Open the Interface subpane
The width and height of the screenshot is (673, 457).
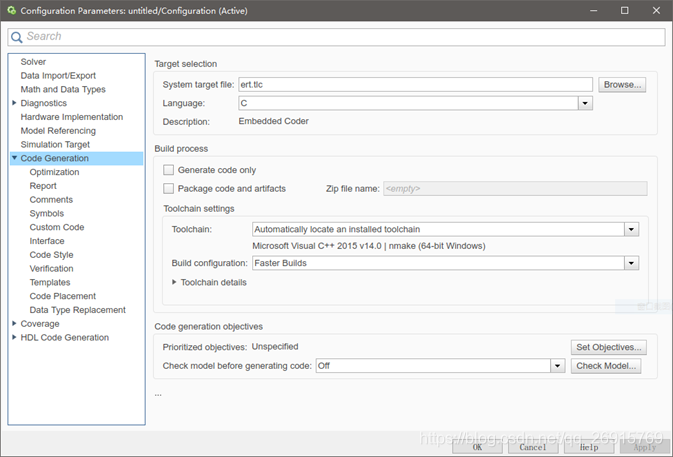click(47, 241)
